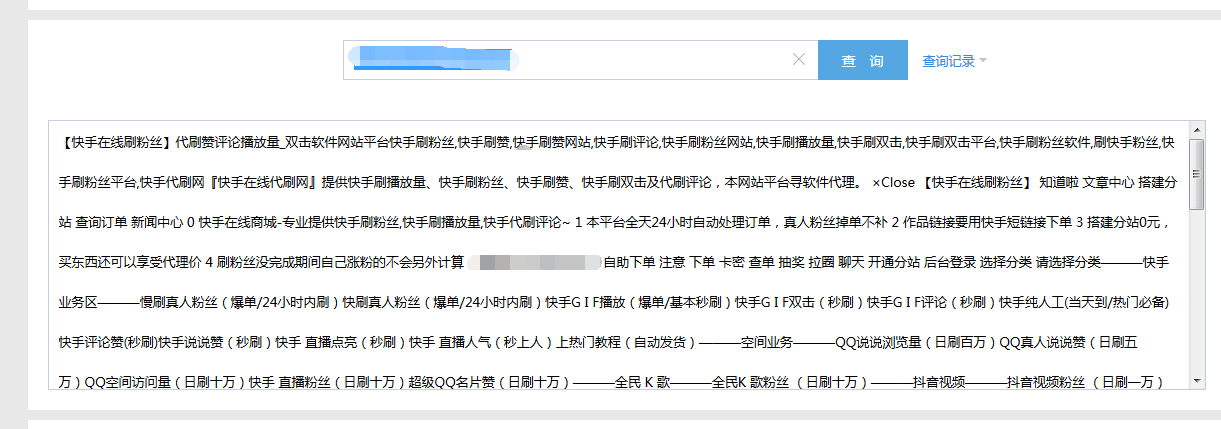Click the 查询订单 text in results

[102, 222]
